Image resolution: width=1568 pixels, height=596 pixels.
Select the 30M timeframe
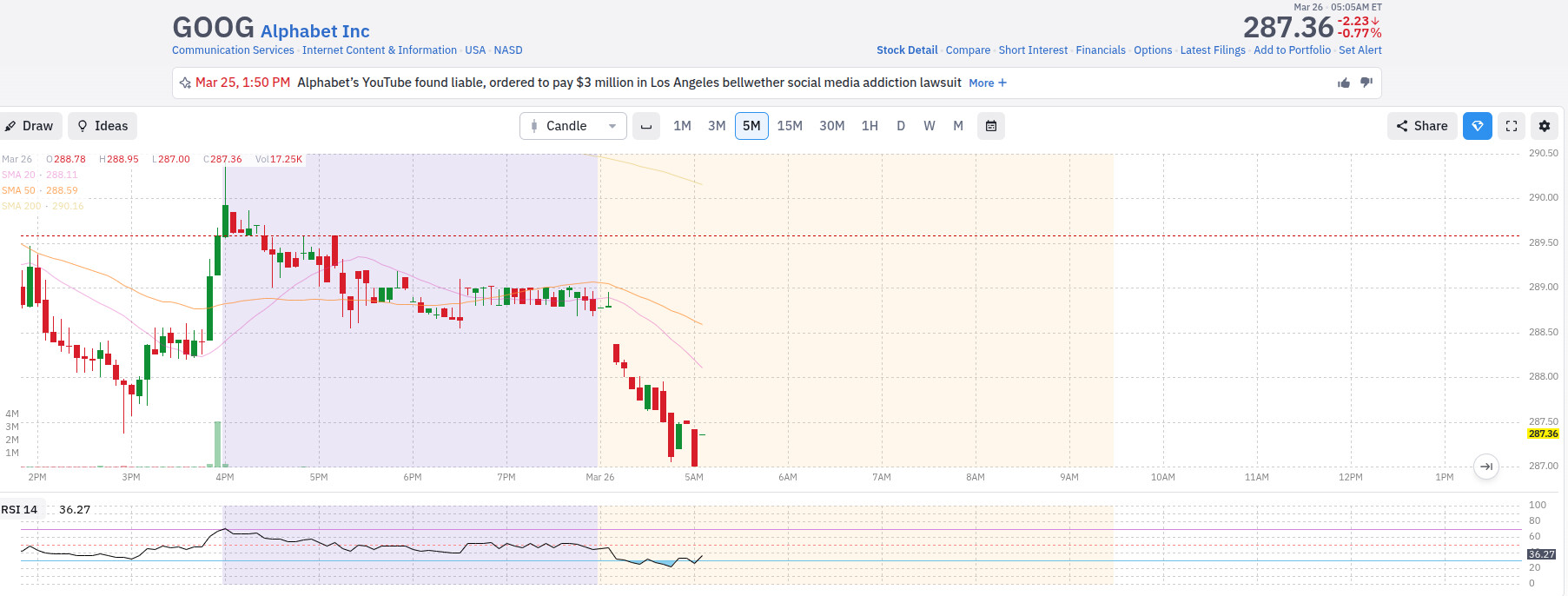point(832,126)
